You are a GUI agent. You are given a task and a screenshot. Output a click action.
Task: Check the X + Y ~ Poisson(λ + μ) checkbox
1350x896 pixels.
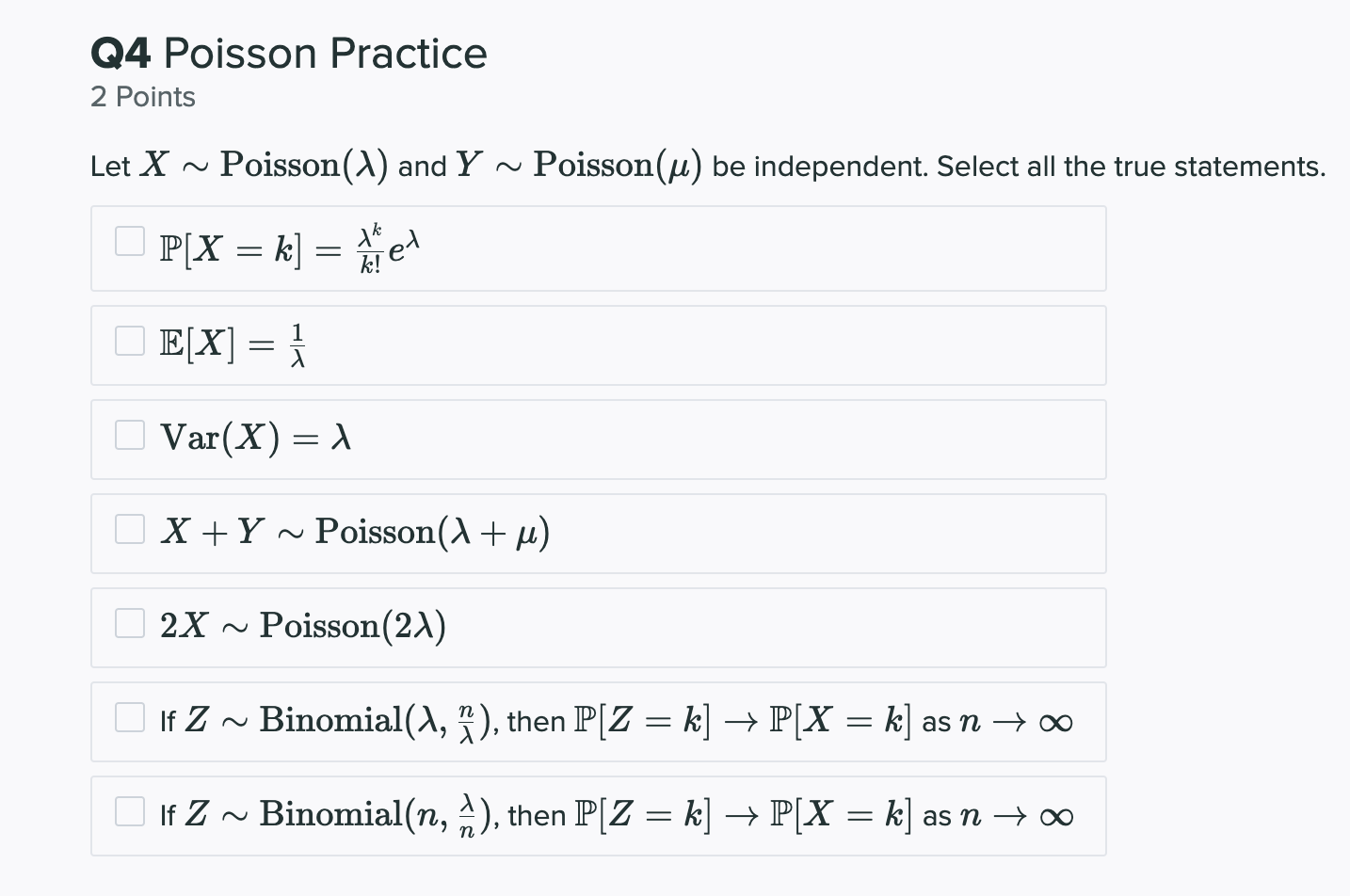point(129,529)
